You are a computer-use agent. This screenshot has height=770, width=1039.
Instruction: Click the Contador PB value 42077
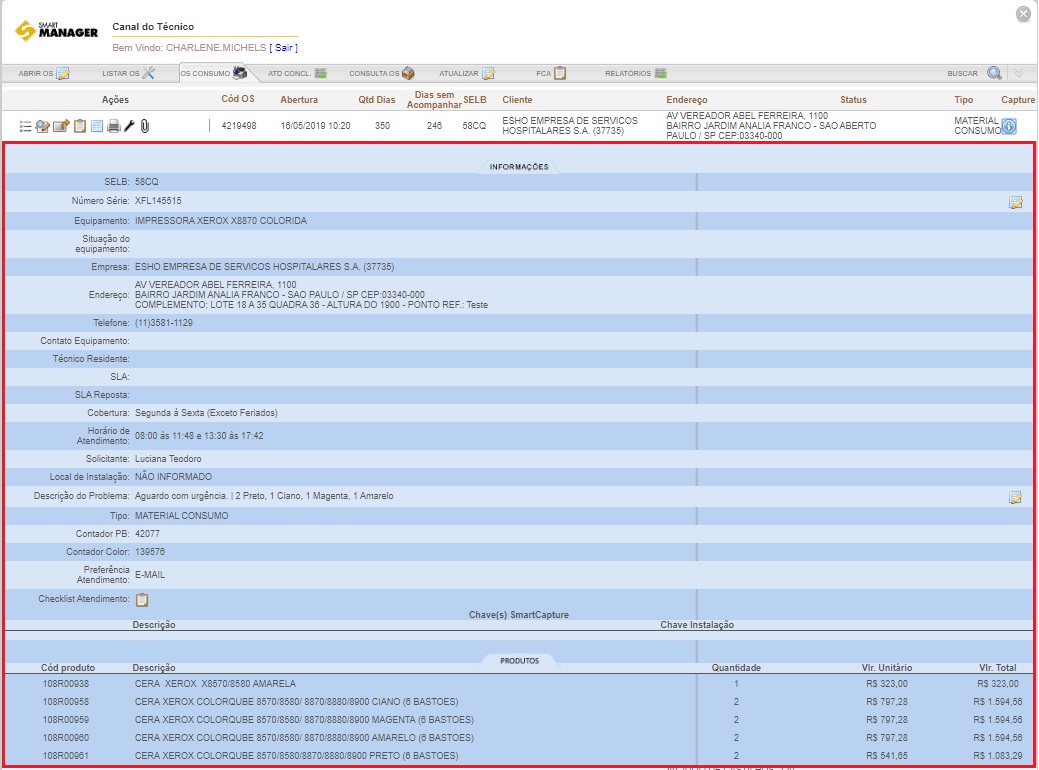tap(147, 533)
